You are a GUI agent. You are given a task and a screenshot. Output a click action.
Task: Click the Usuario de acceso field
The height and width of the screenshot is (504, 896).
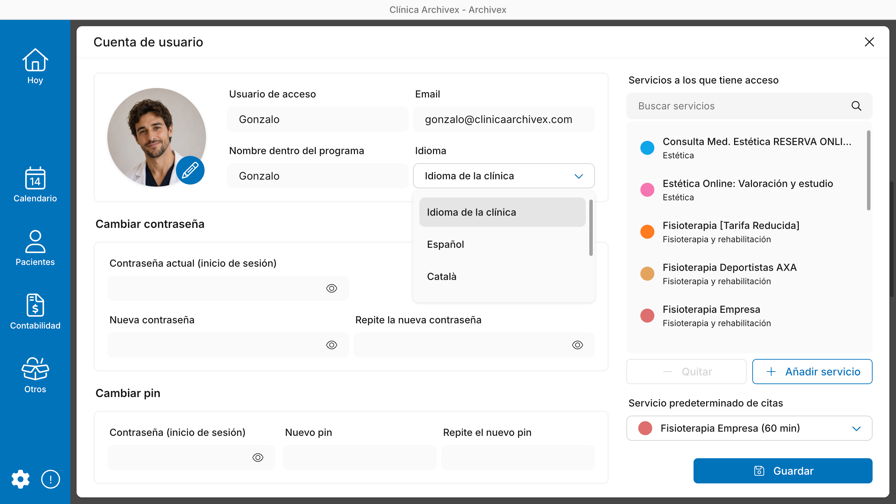click(x=318, y=119)
